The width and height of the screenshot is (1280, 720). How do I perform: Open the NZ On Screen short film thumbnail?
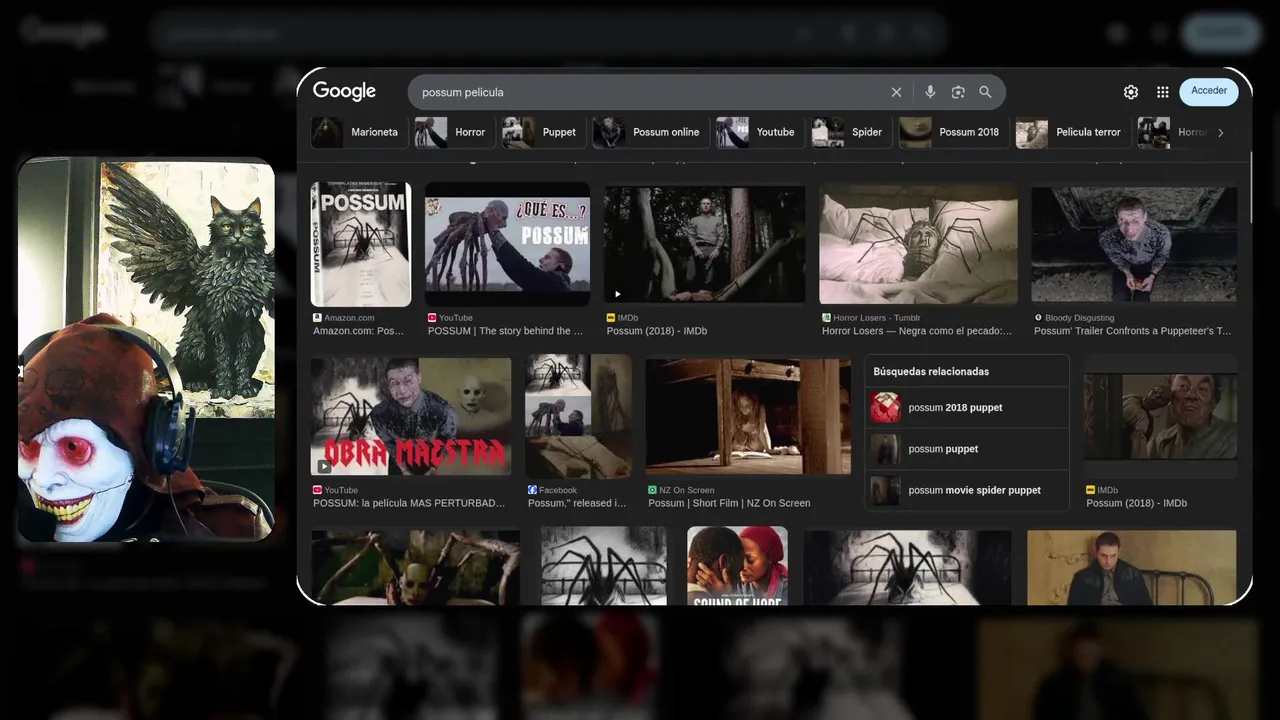[x=748, y=416]
